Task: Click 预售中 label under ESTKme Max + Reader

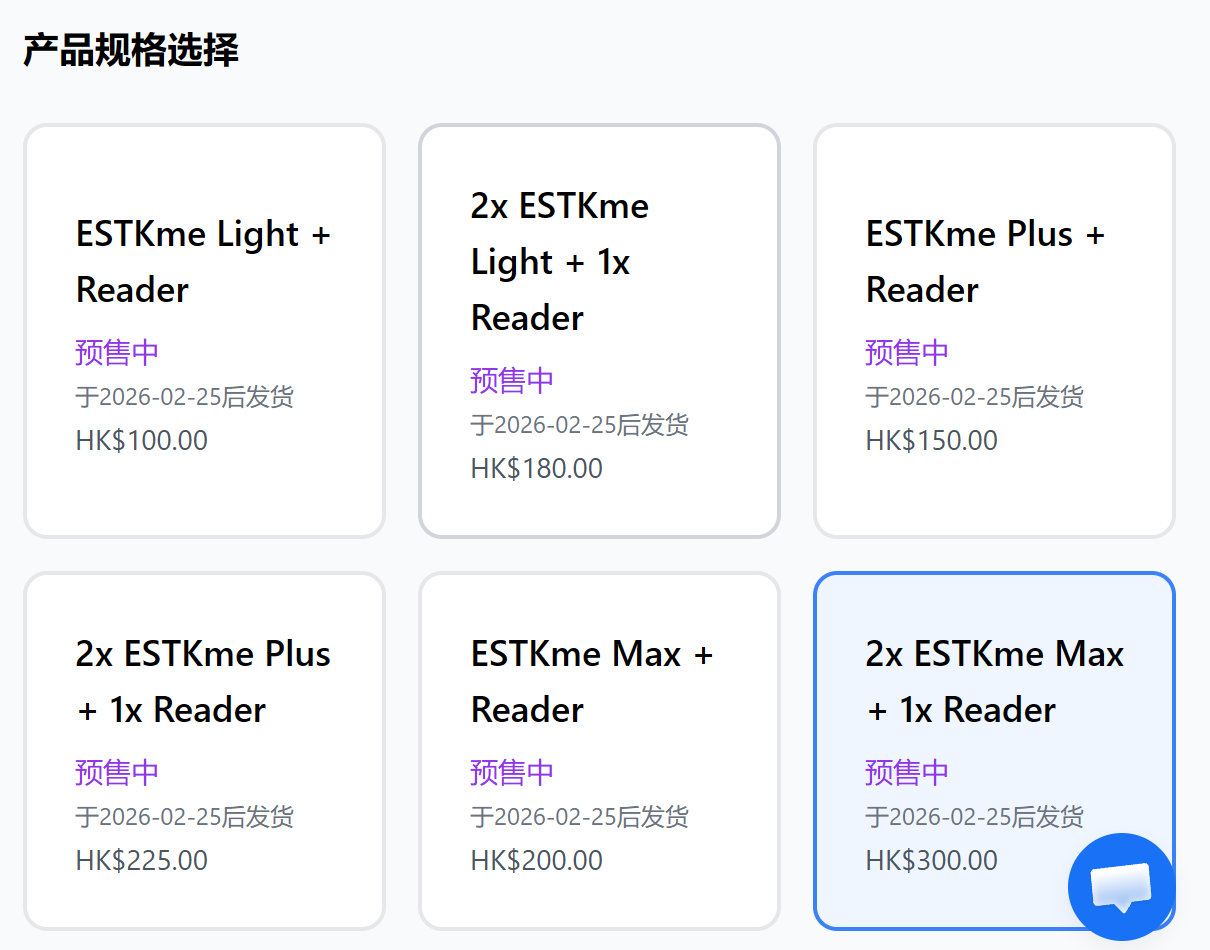Action: [512, 773]
